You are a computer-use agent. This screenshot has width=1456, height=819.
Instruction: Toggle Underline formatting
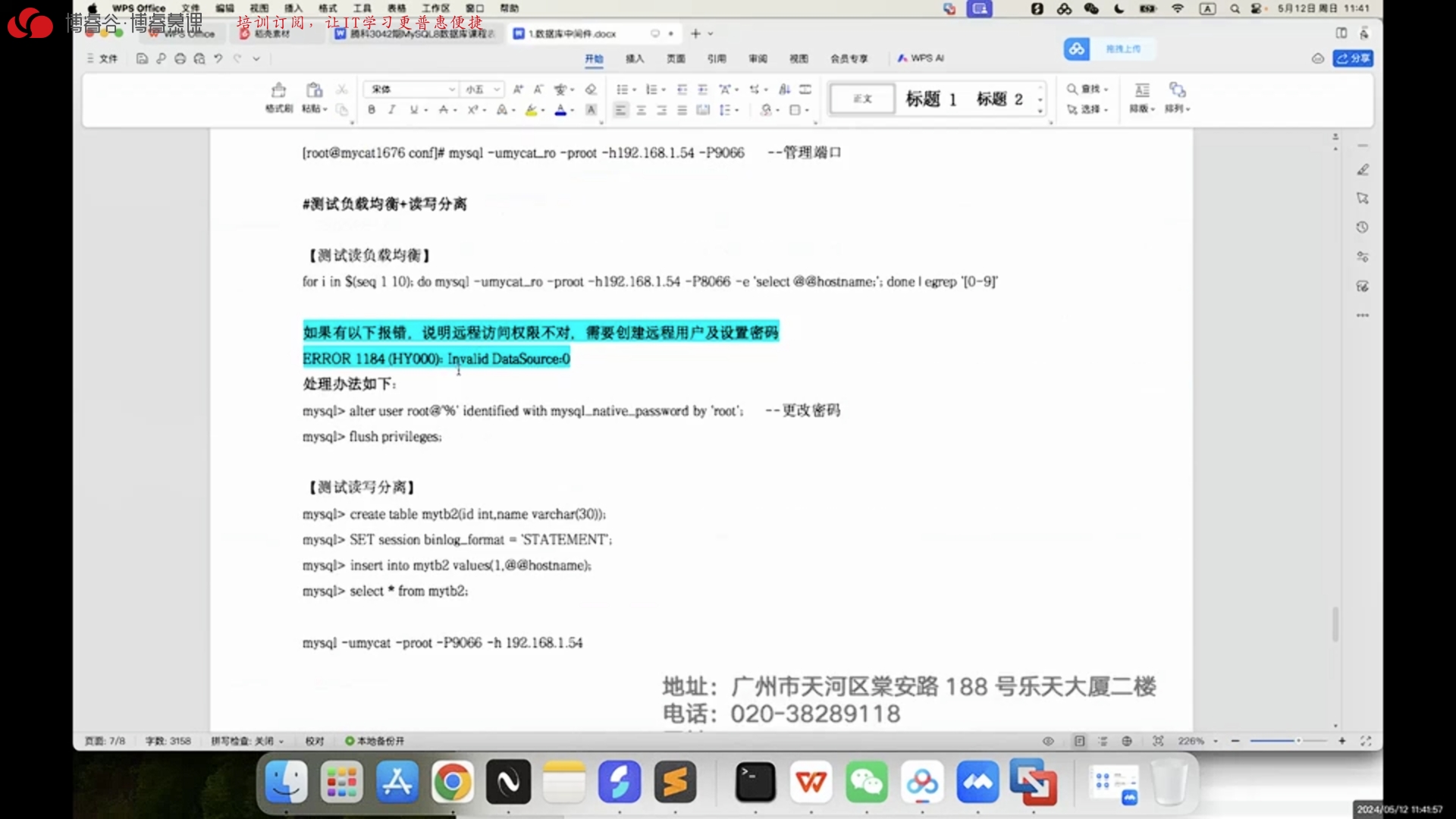(x=414, y=110)
